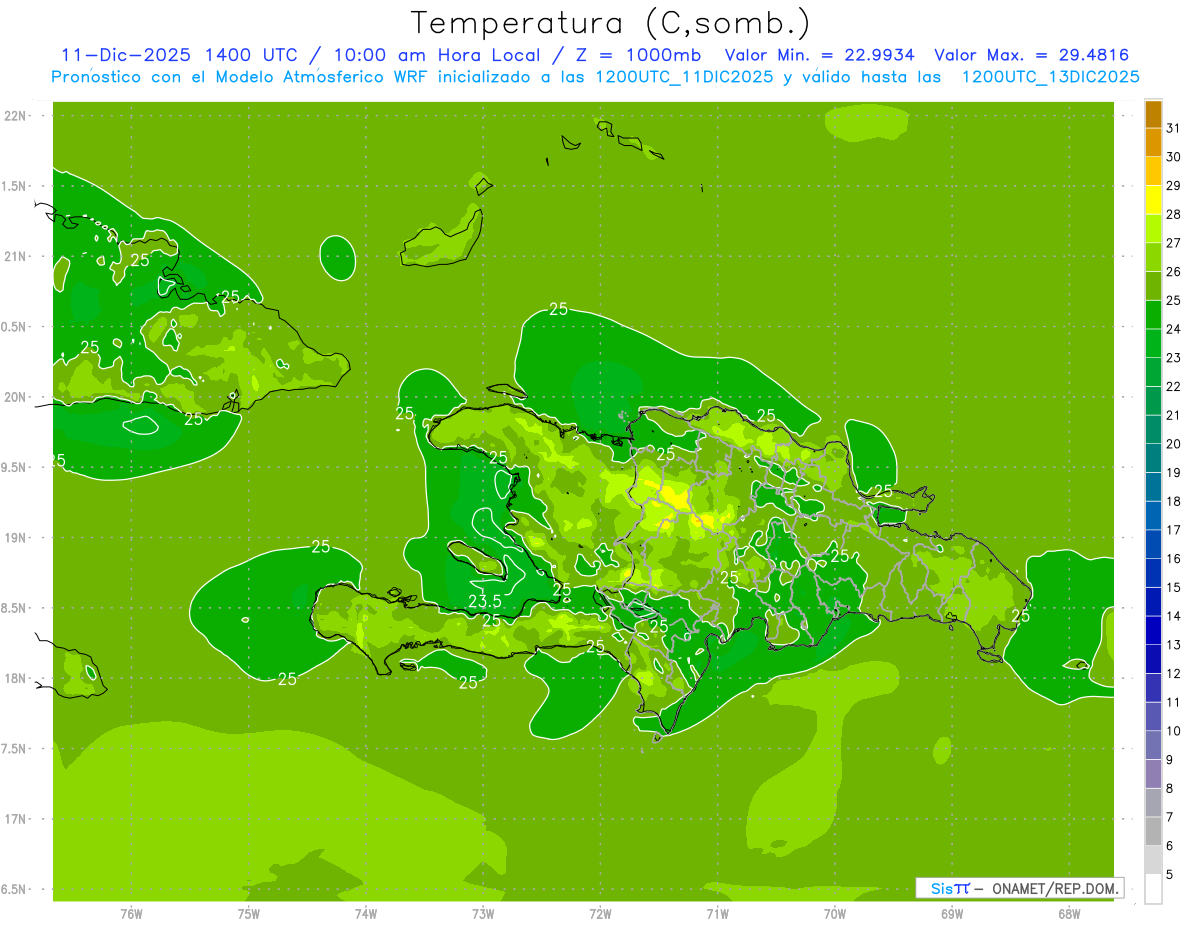
Task: Click the '18N' latitude axis label
Action: click(x=14, y=678)
